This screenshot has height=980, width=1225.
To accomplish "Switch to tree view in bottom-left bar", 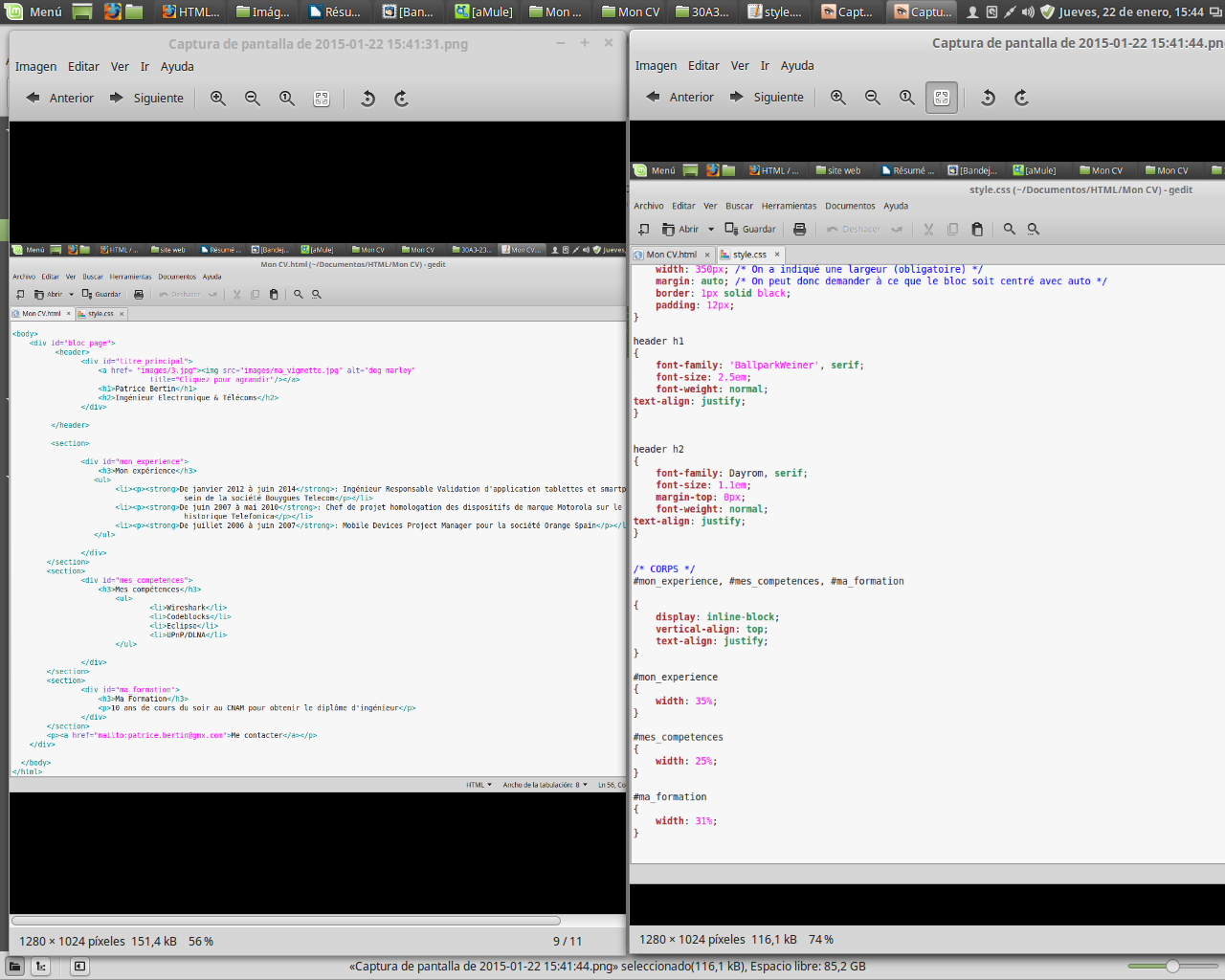I will (41, 967).
